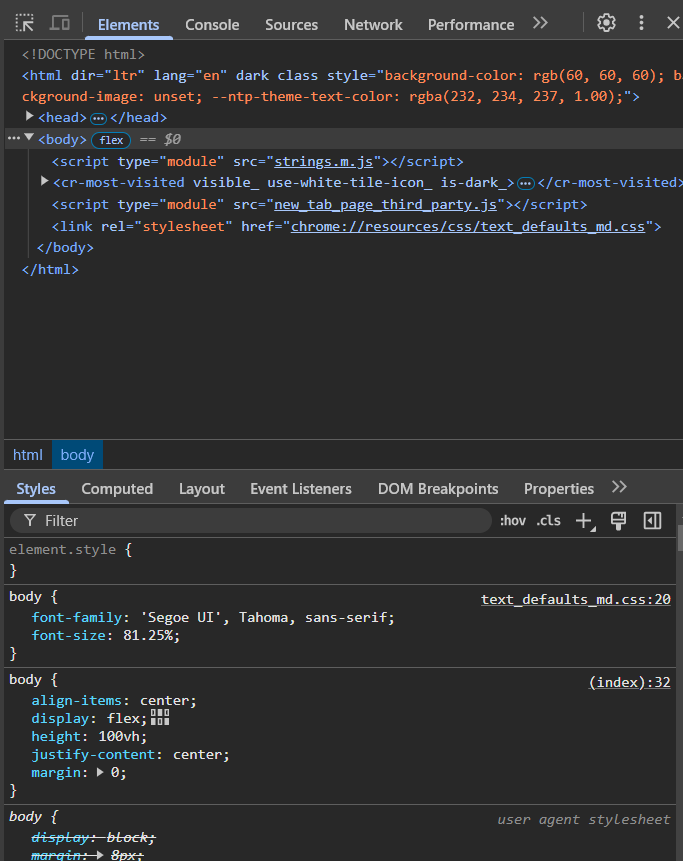Screen dimensions: 683x861
Task: Open the Layout pane tab
Action: coord(201,489)
